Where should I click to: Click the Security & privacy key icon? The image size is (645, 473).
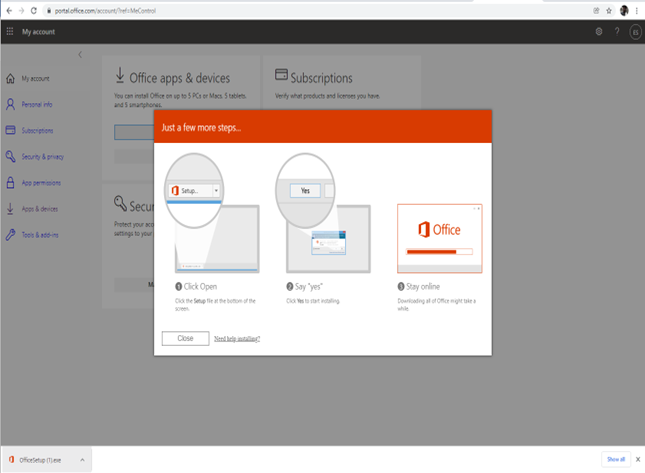pos(10,156)
